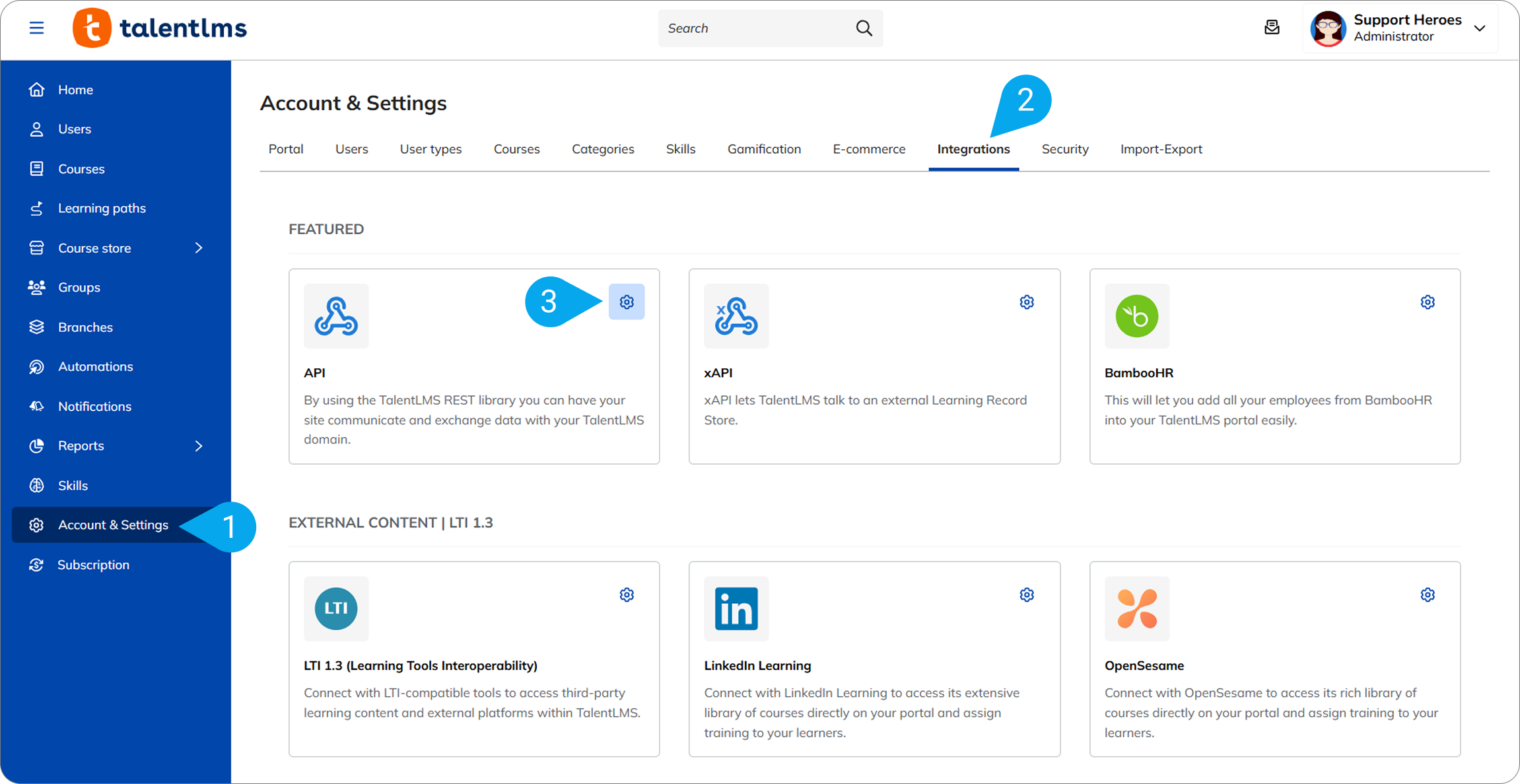Open BambooHR settings gear icon
Image resolution: width=1520 pixels, height=784 pixels.
coord(1427,302)
